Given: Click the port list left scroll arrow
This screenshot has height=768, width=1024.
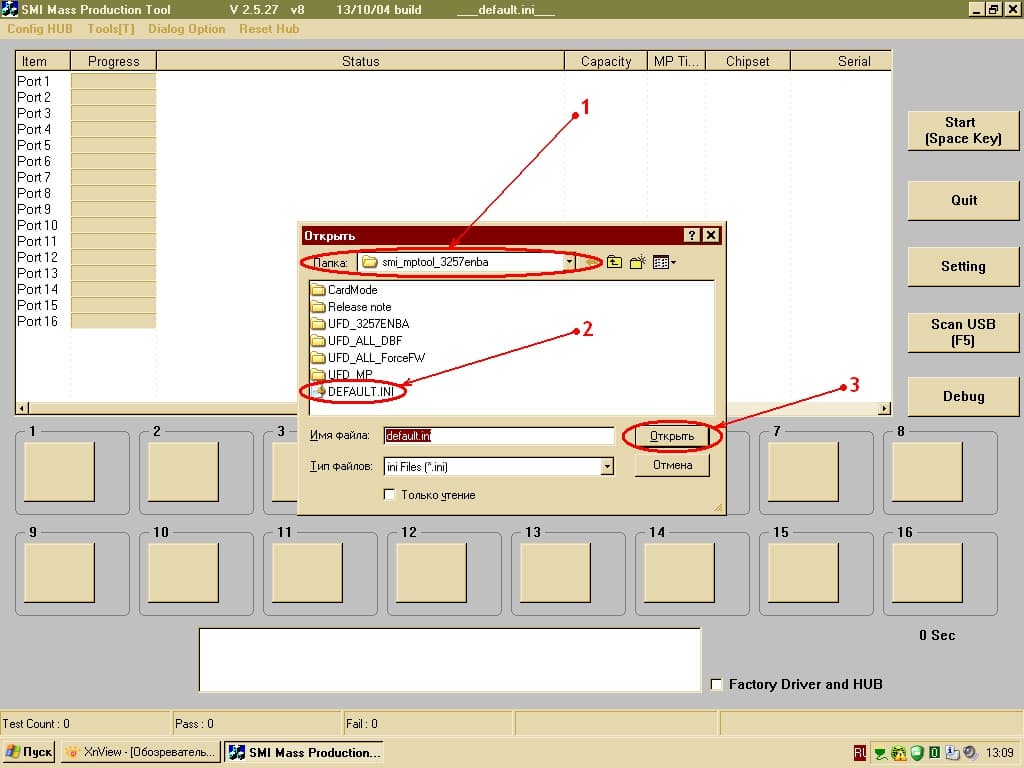Looking at the screenshot, I should (x=23, y=408).
